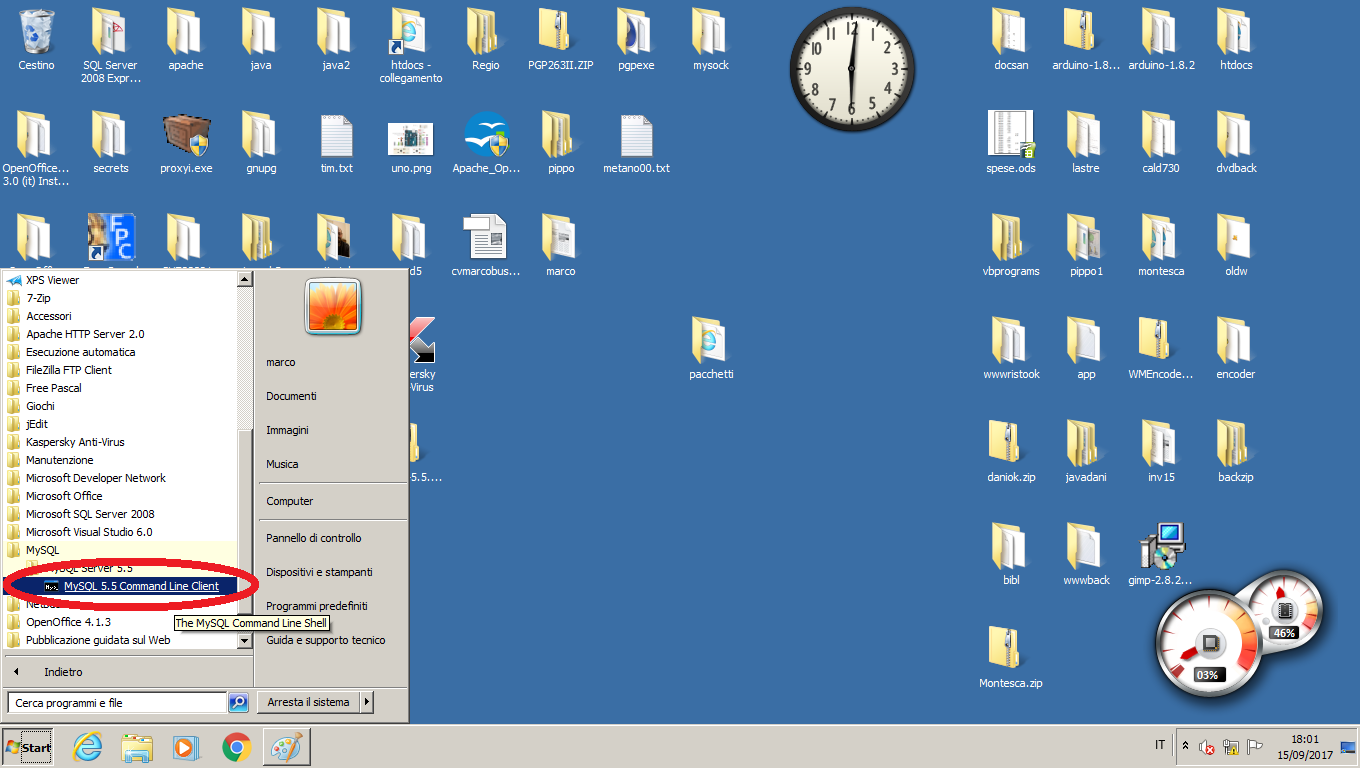Show hidden system tray icons
This screenshot has width=1360, height=768.
pos(1186,746)
